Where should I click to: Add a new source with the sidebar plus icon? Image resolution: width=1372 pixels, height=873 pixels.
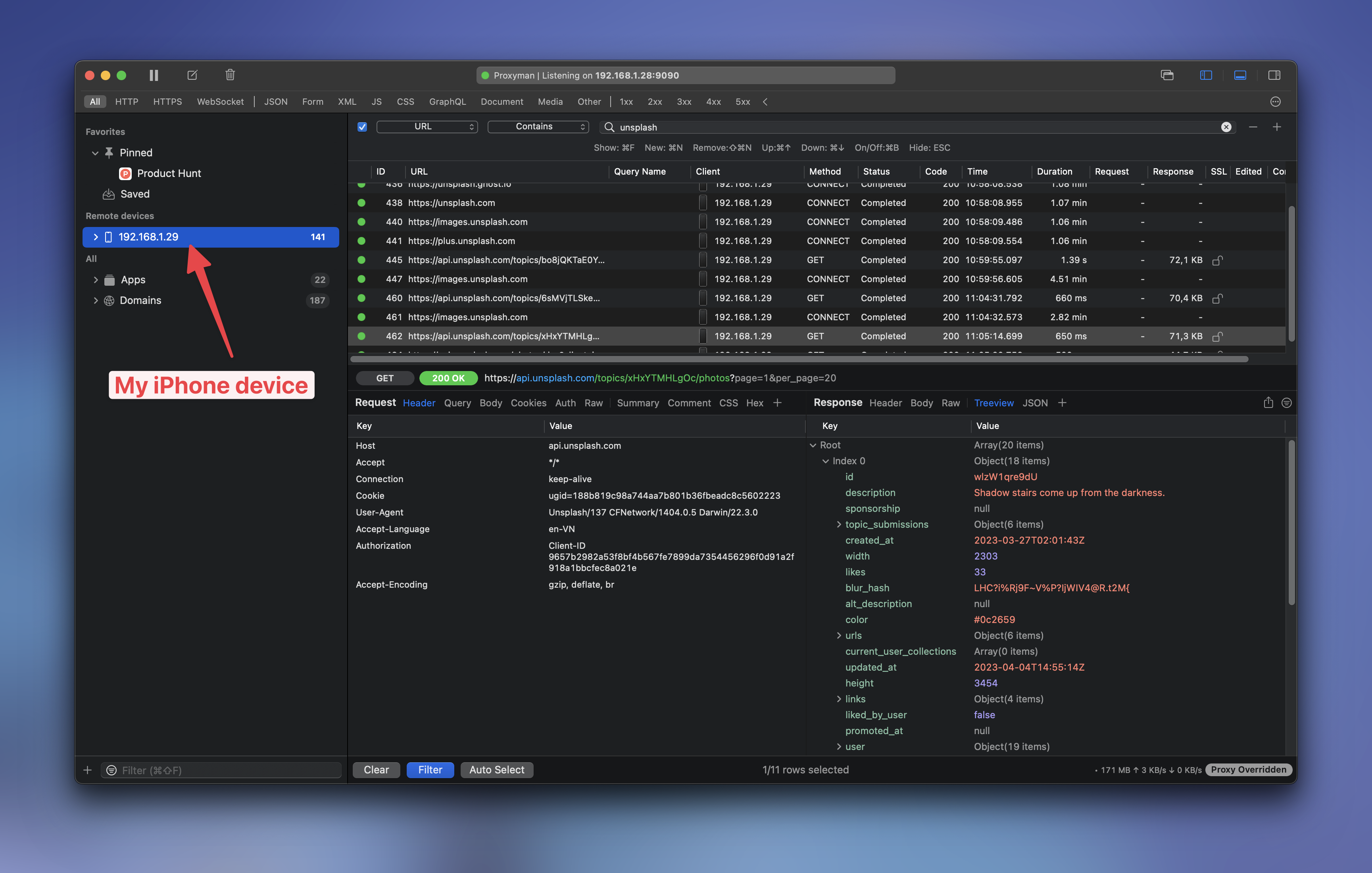coord(87,771)
